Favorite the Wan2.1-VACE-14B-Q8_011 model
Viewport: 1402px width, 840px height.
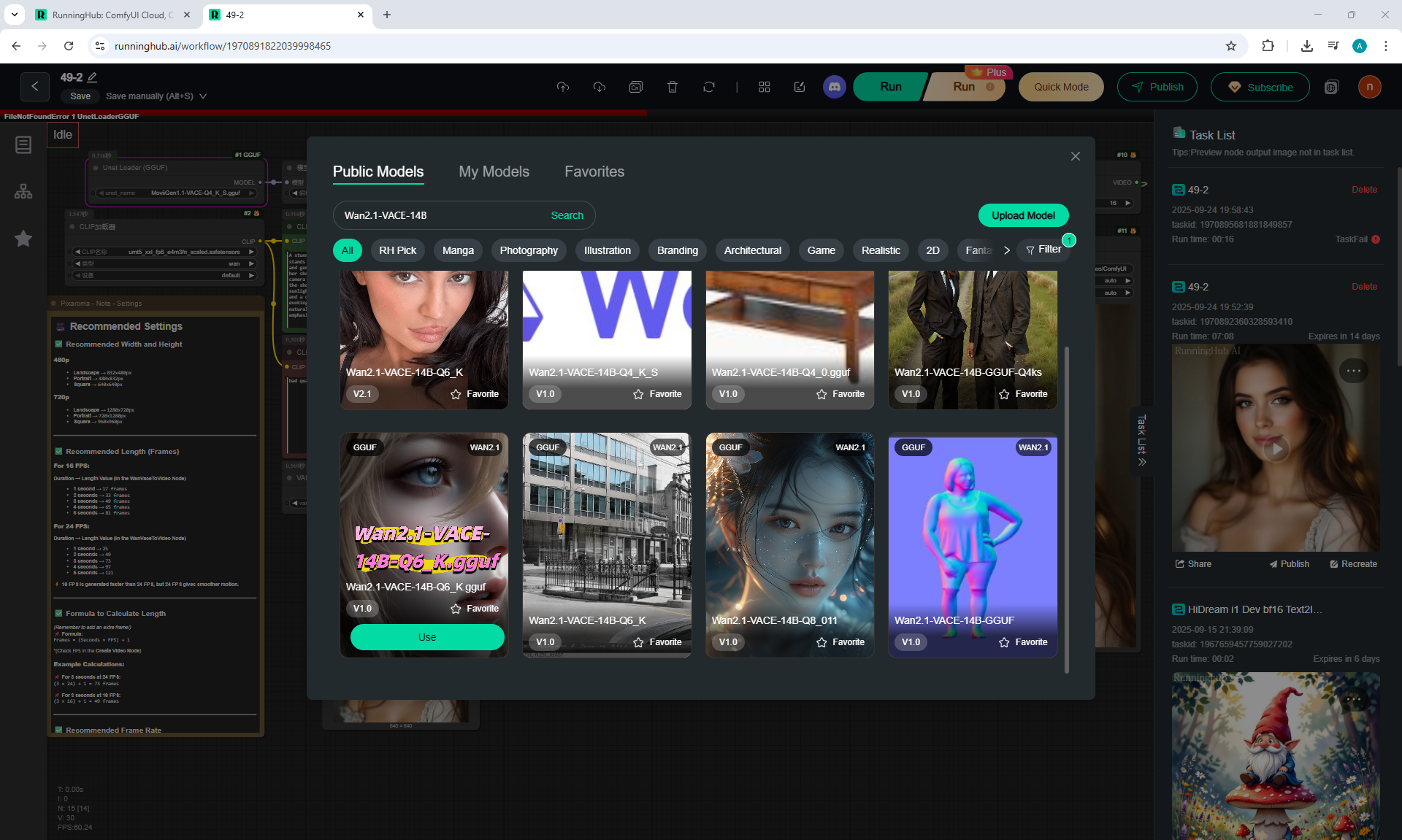(840, 642)
